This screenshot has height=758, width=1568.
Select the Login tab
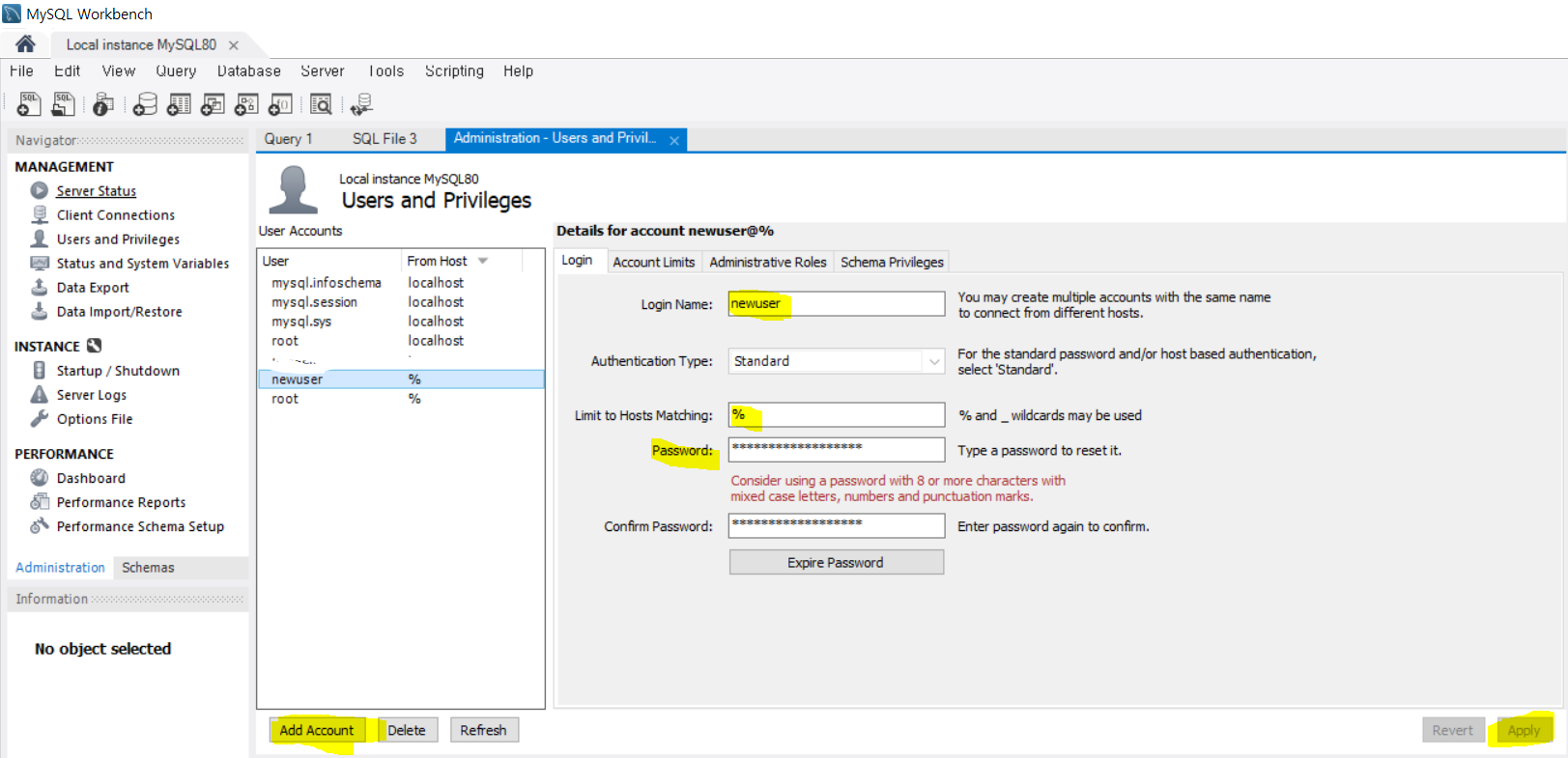577,261
